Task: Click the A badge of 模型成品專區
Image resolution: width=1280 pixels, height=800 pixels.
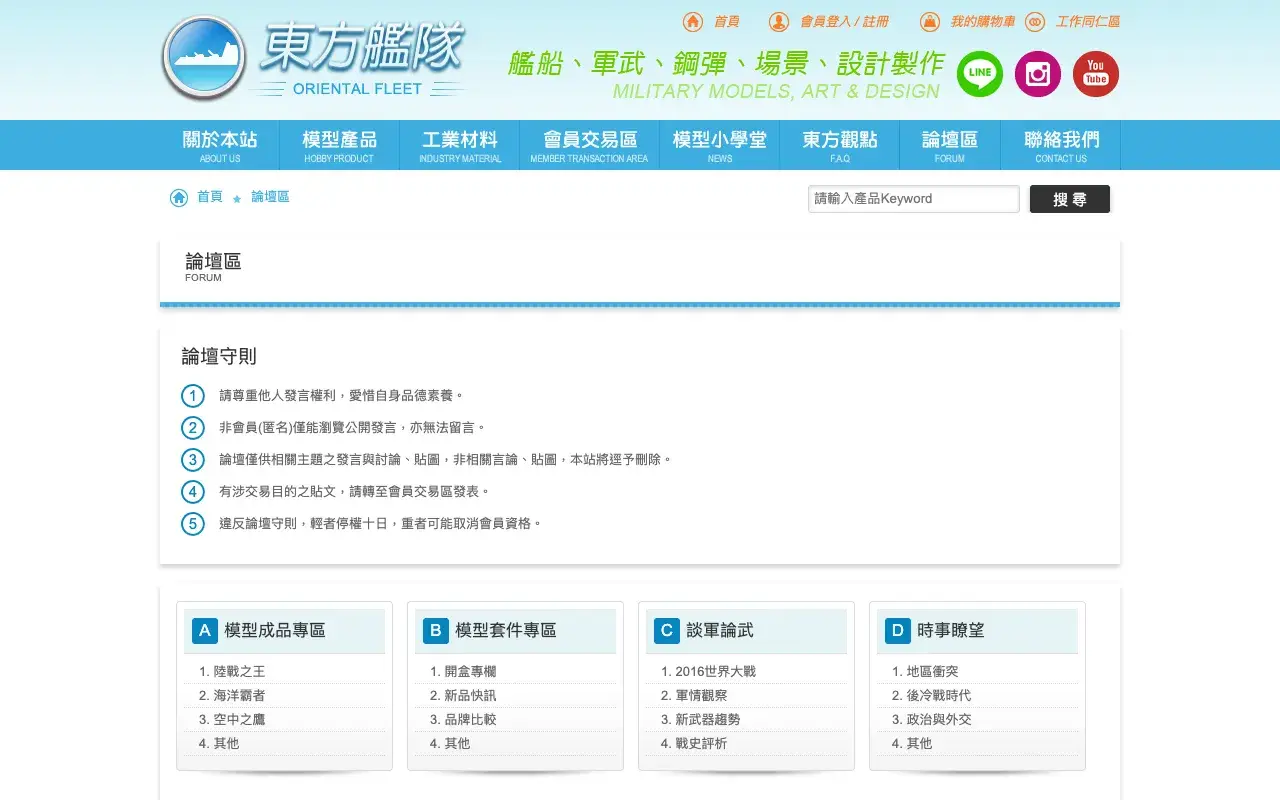Action: (205, 631)
